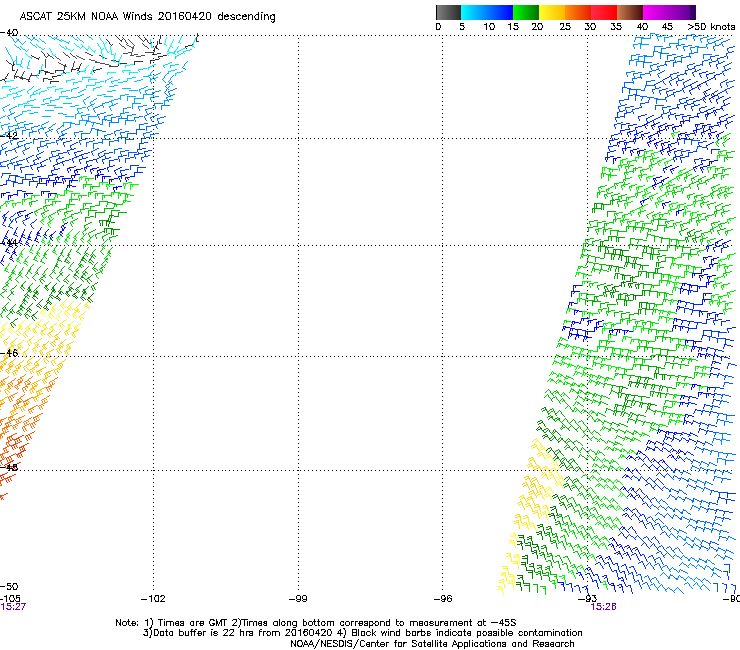This screenshot has width=740, height=650.
Task: Click the Data buffer is 22 hrs note
Action: point(362,633)
